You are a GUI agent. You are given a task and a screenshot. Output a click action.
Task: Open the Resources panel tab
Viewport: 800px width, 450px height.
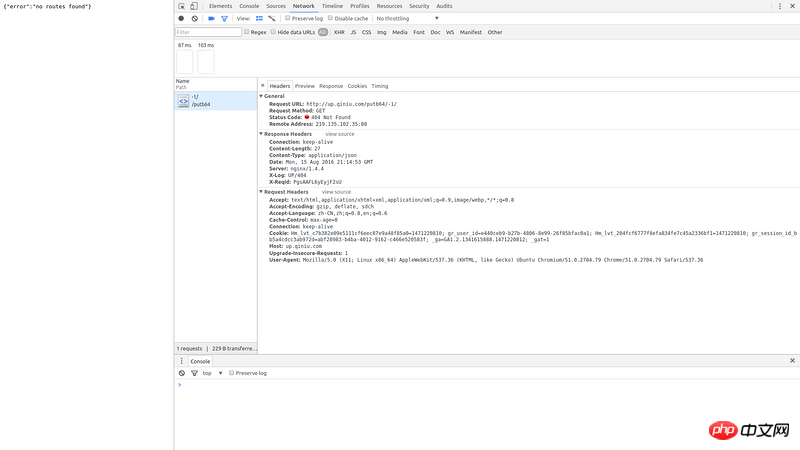coord(389,6)
